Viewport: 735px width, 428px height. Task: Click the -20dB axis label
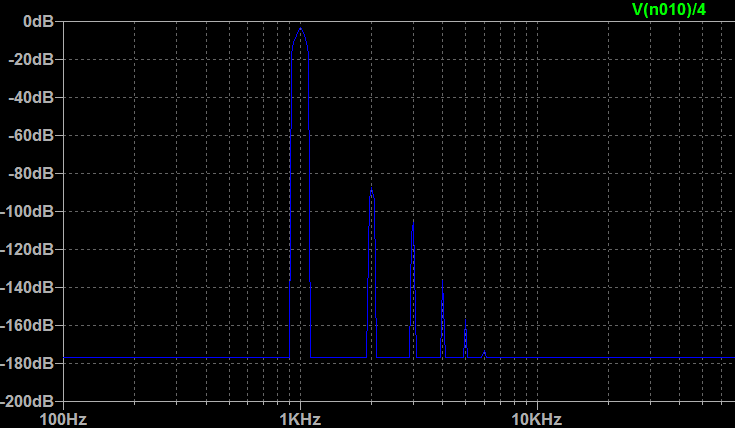(31, 60)
